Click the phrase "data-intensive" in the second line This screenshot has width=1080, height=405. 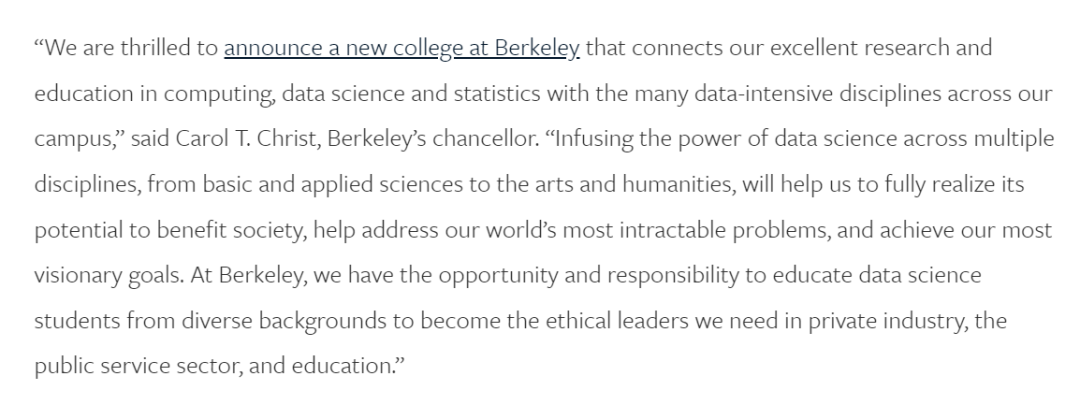pos(763,94)
